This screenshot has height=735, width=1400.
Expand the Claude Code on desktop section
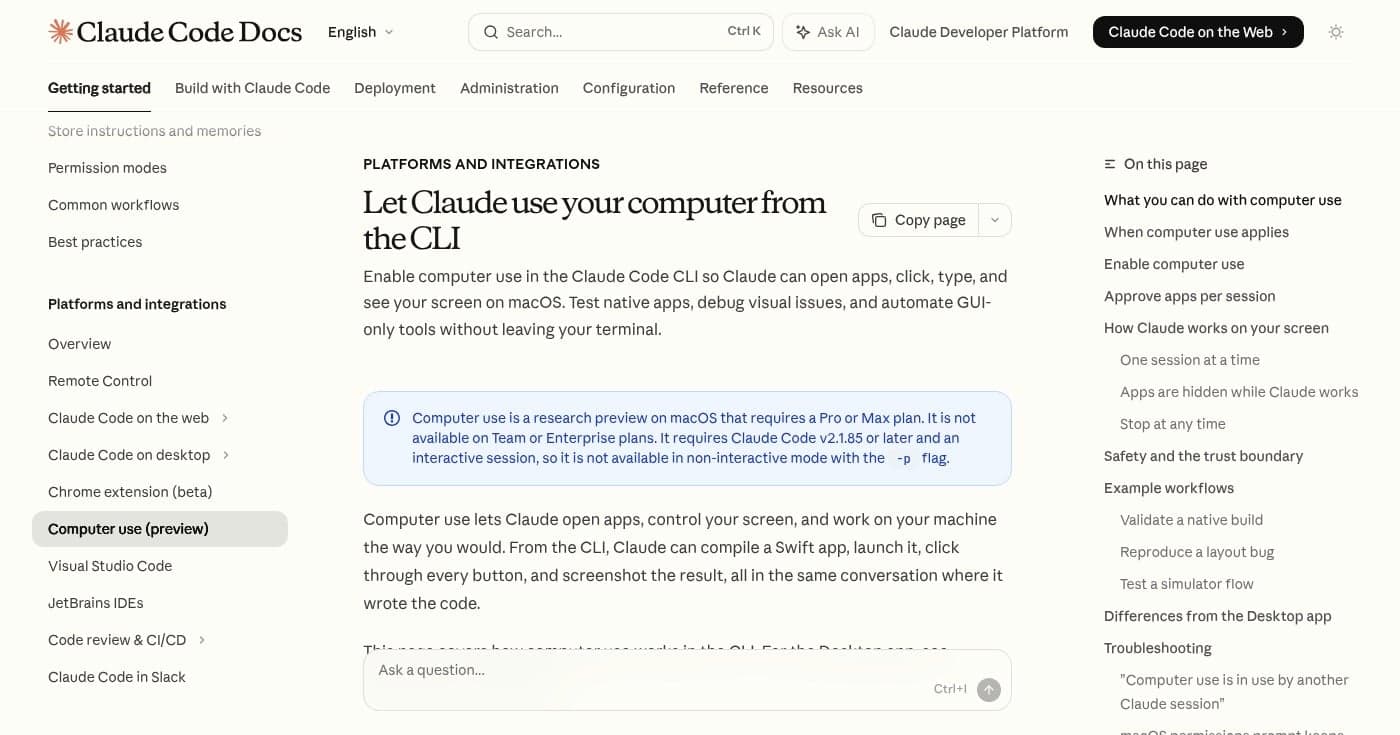pyautogui.click(x=226, y=455)
